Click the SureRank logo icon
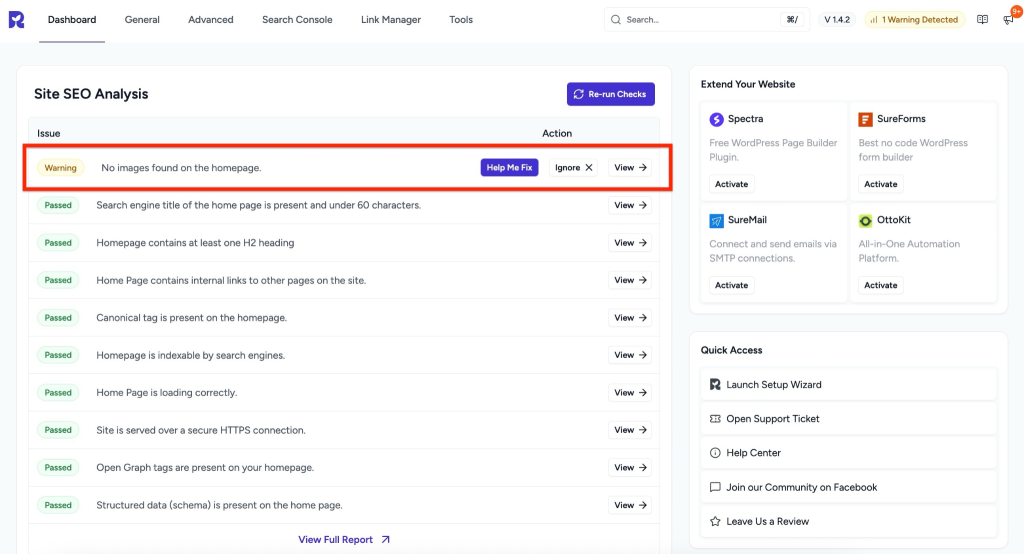The image size is (1024, 554). click(16, 20)
